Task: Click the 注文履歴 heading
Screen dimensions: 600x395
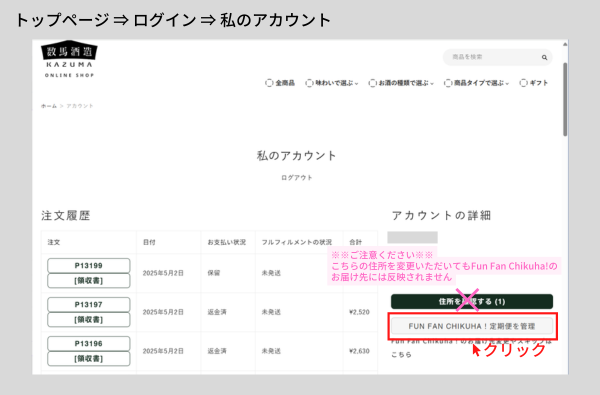Action: pos(66,215)
